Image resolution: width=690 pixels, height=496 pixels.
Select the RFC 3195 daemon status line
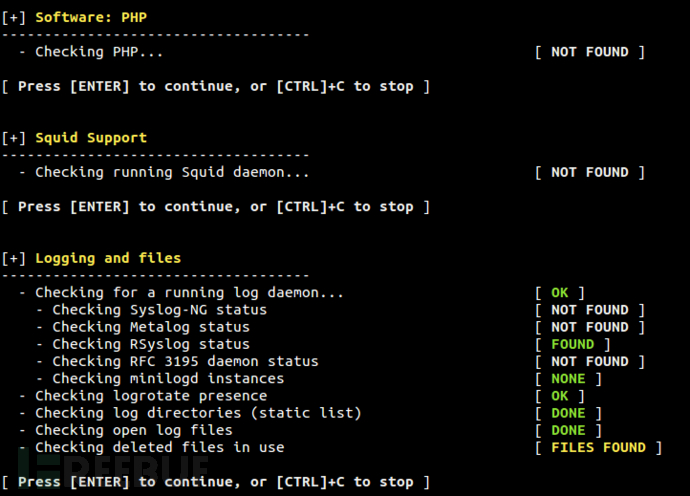tap(185, 361)
